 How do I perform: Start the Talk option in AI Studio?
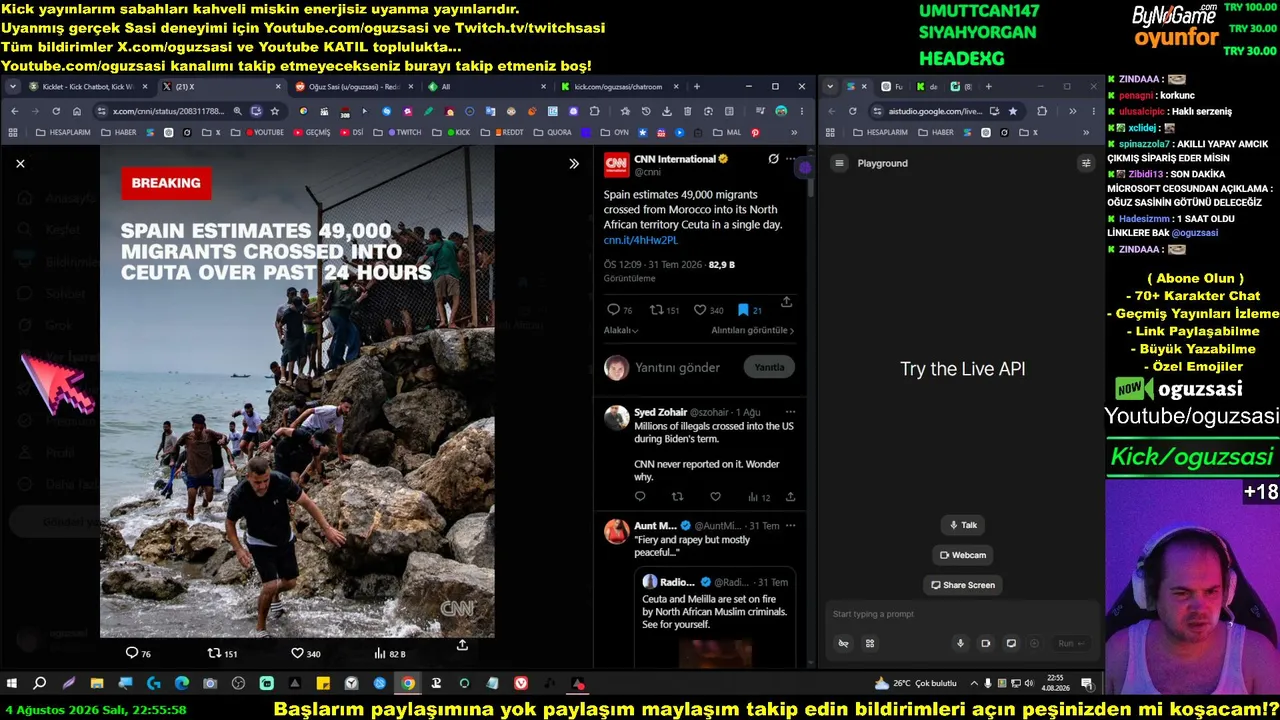pyautogui.click(x=962, y=525)
